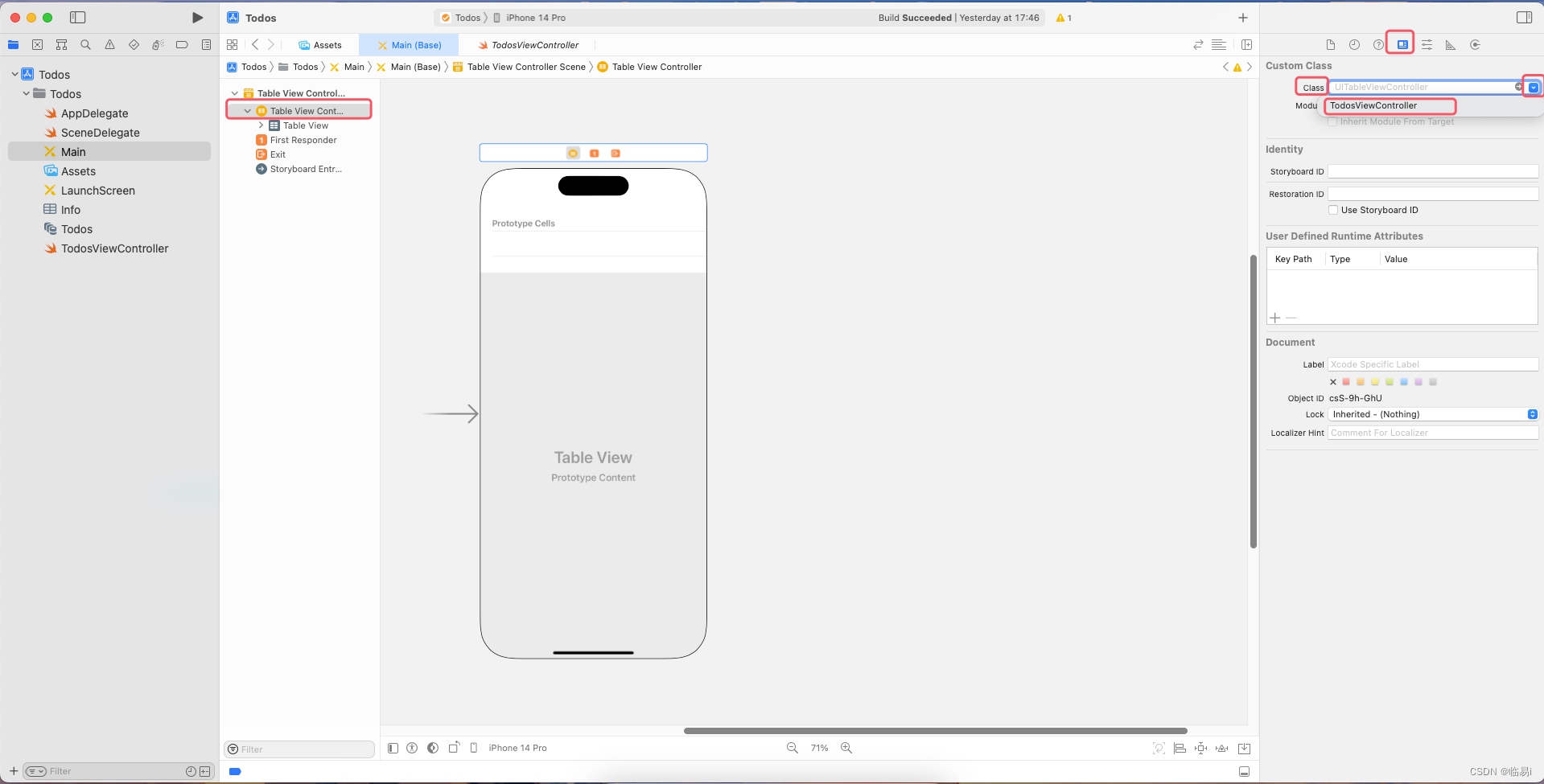Open the Identity inspector icon
Screen dimensions: 1544x784
pyautogui.click(x=1402, y=45)
